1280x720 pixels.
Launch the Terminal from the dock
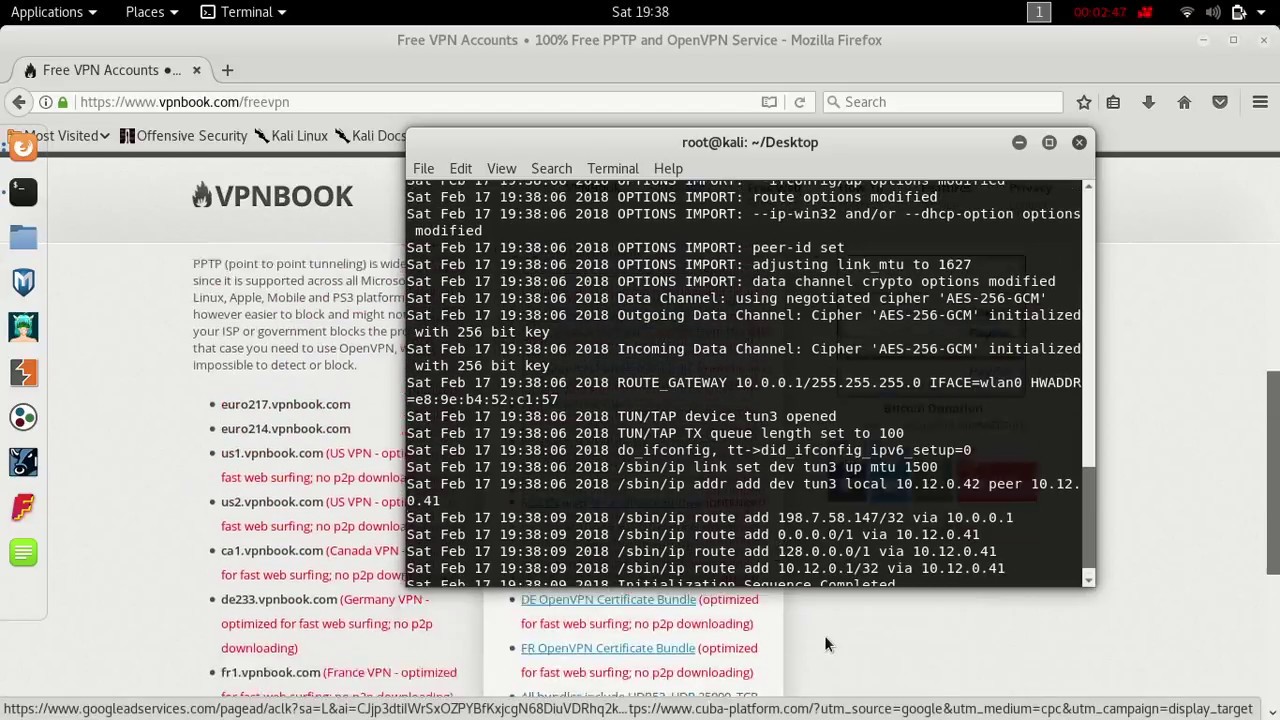point(23,191)
